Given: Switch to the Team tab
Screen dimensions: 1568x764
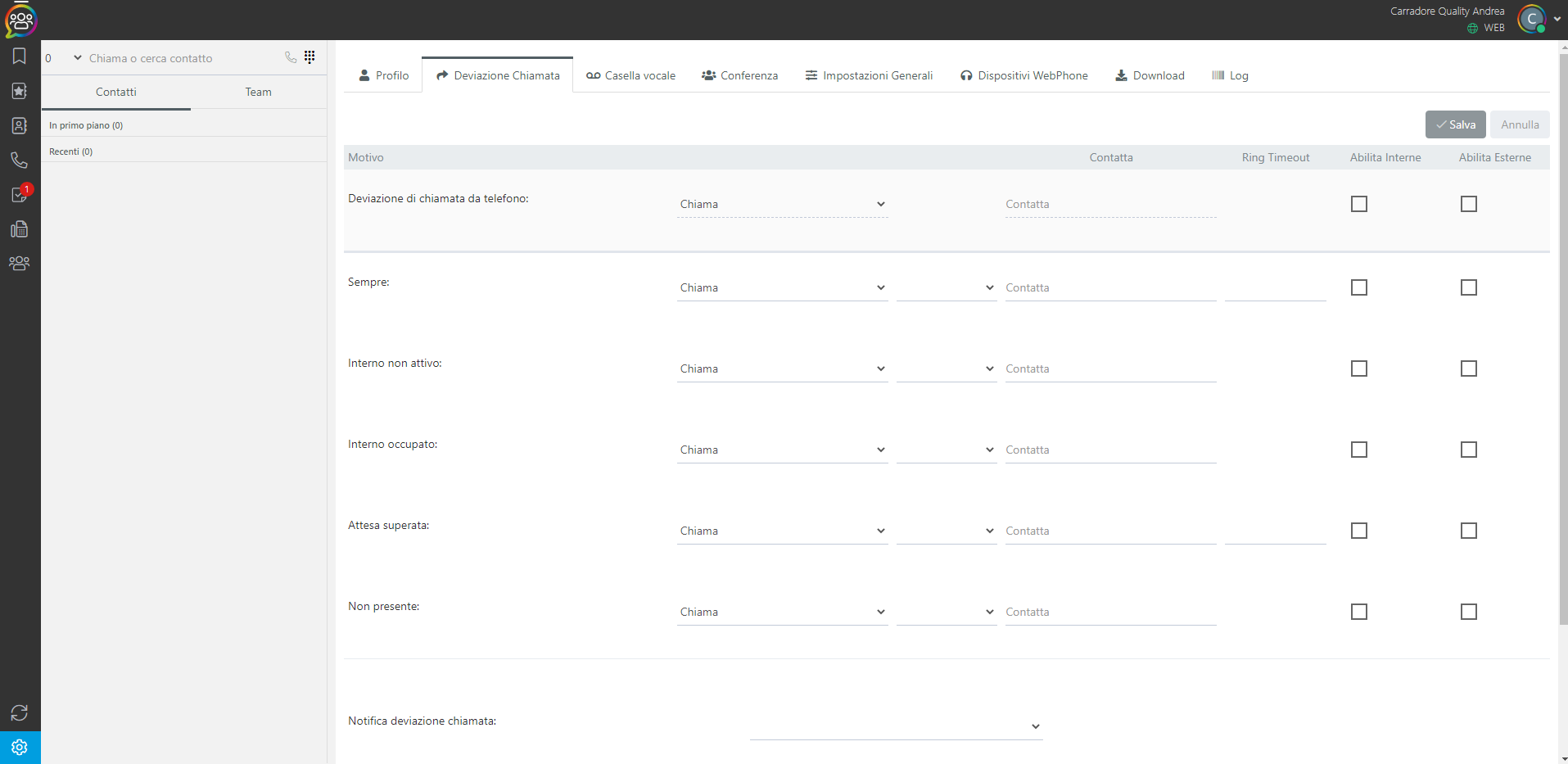Looking at the screenshot, I should pos(259,93).
